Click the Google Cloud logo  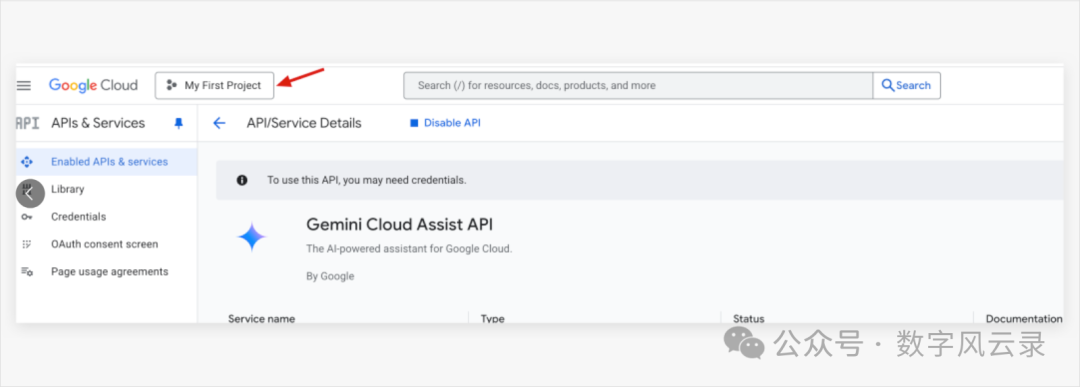point(93,85)
